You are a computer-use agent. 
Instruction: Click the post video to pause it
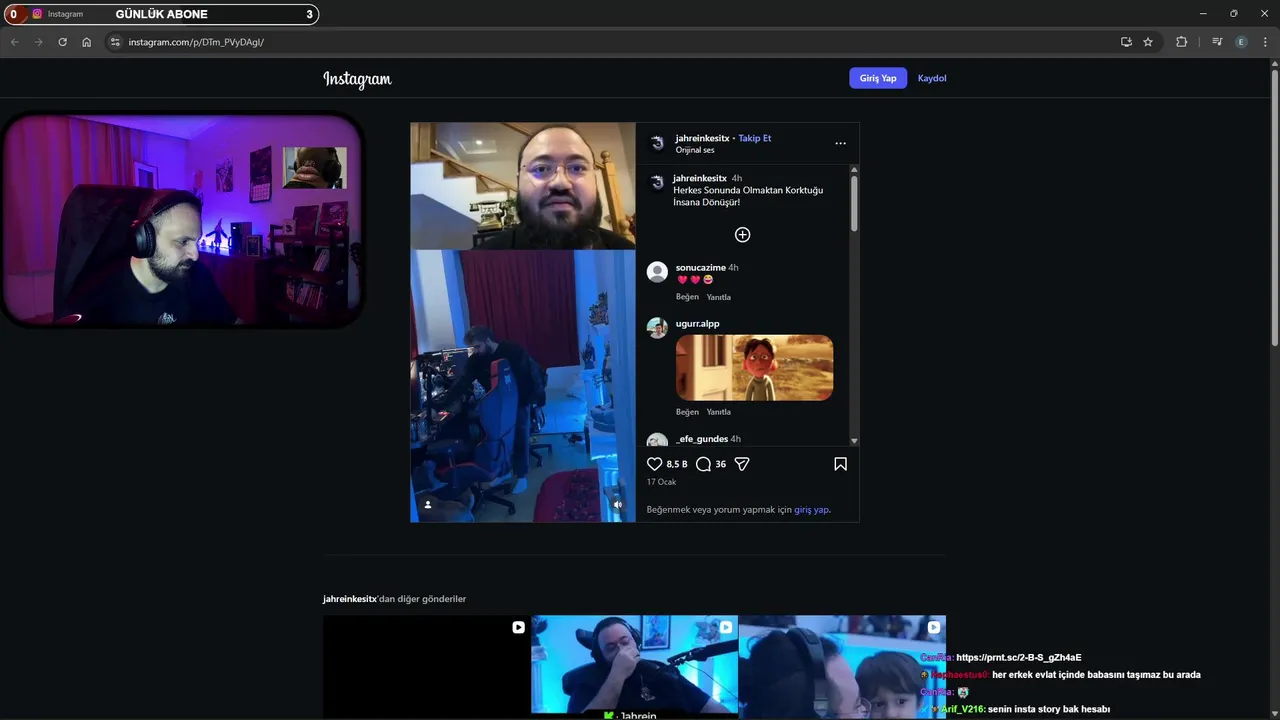tap(523, 322)
